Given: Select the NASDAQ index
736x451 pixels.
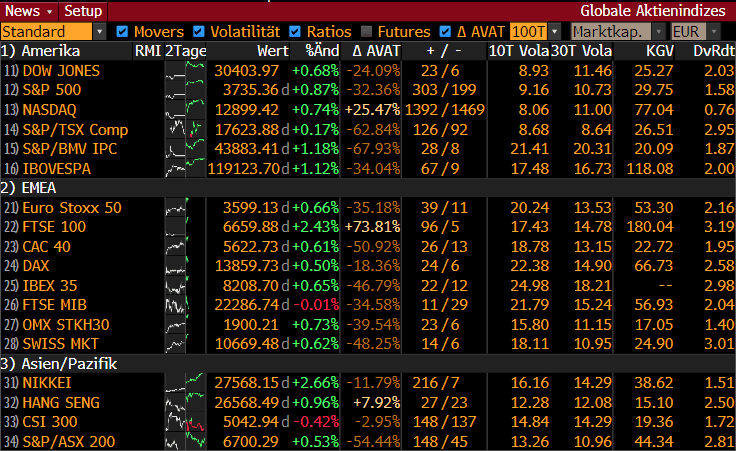Looking at the screenshot, I should [49, 110].
